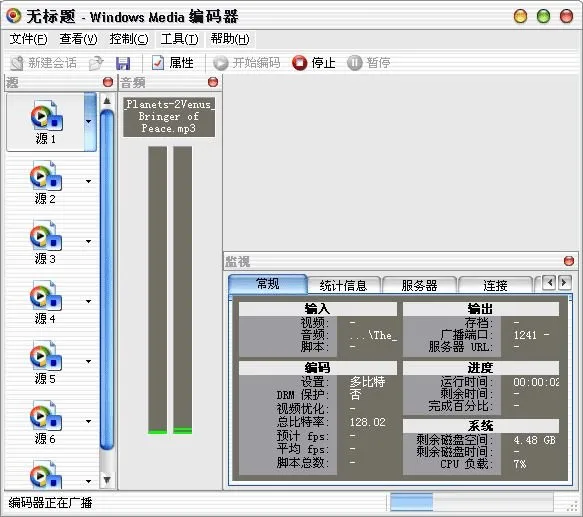Select the 源 3 source icon
The width and height of the screenshot is (583, 517).
pyautogui.click(x=45, y=242)
